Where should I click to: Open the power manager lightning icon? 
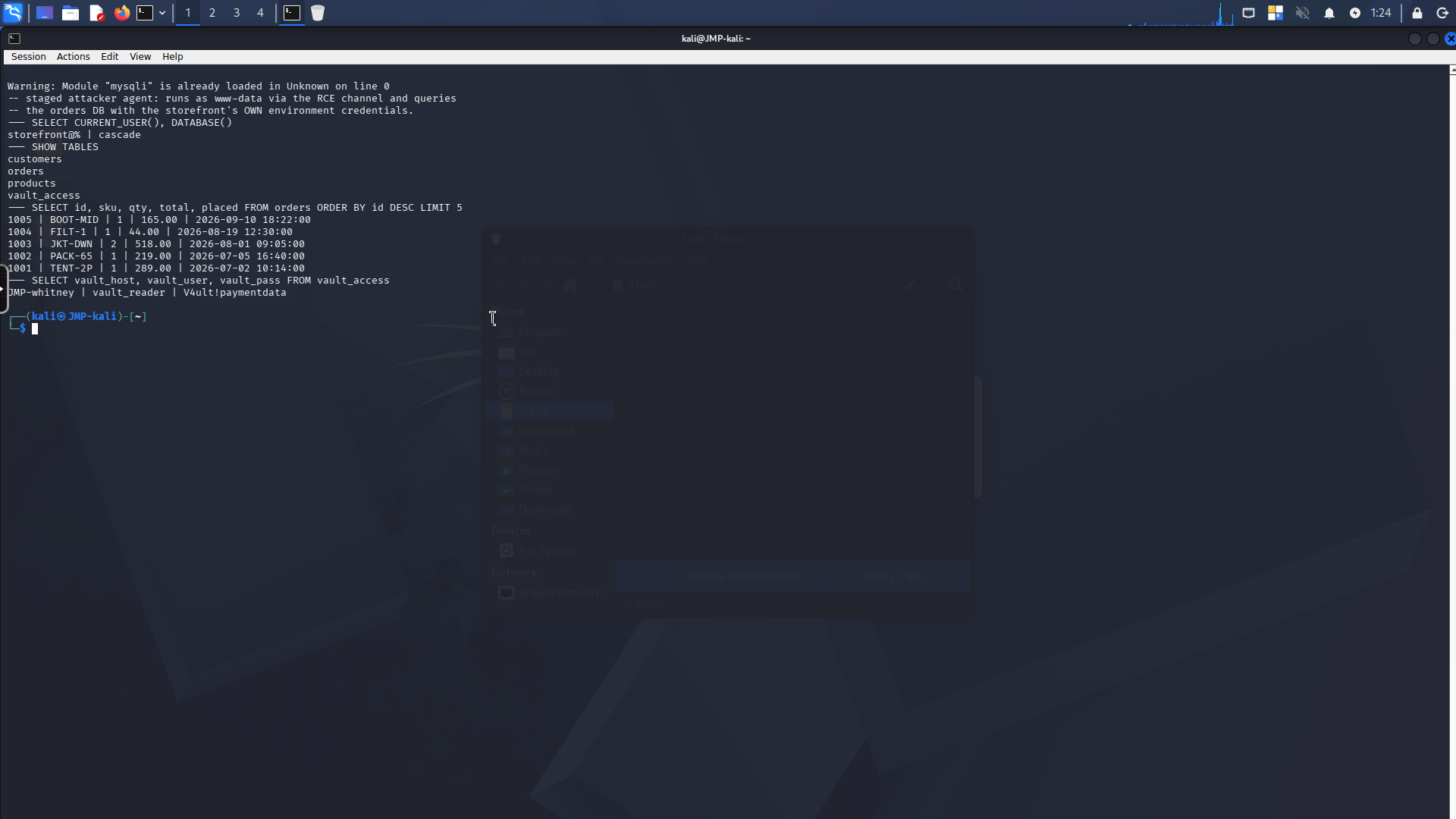(1355, 13)
